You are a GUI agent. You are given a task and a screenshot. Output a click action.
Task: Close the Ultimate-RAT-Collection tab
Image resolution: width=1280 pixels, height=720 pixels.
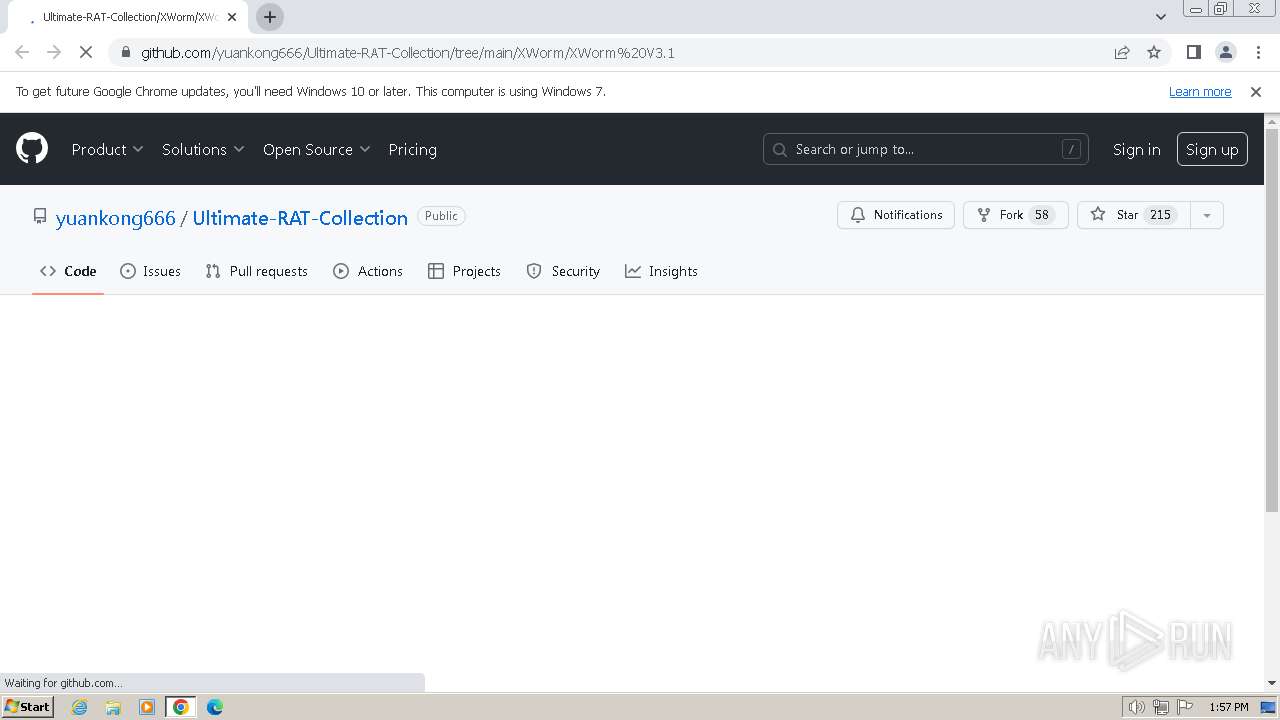(x=232, y=17)
